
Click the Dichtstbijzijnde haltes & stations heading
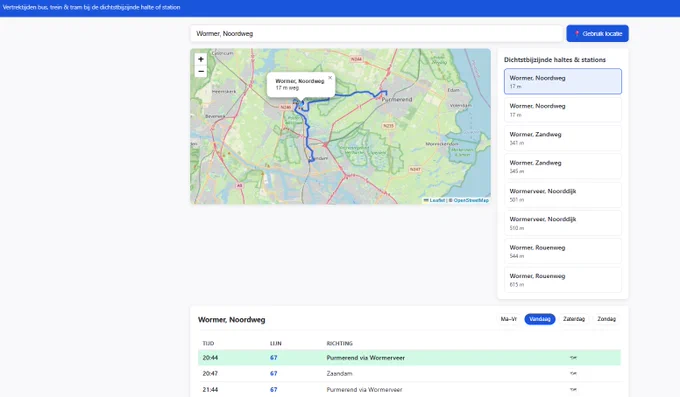[555, 60]
